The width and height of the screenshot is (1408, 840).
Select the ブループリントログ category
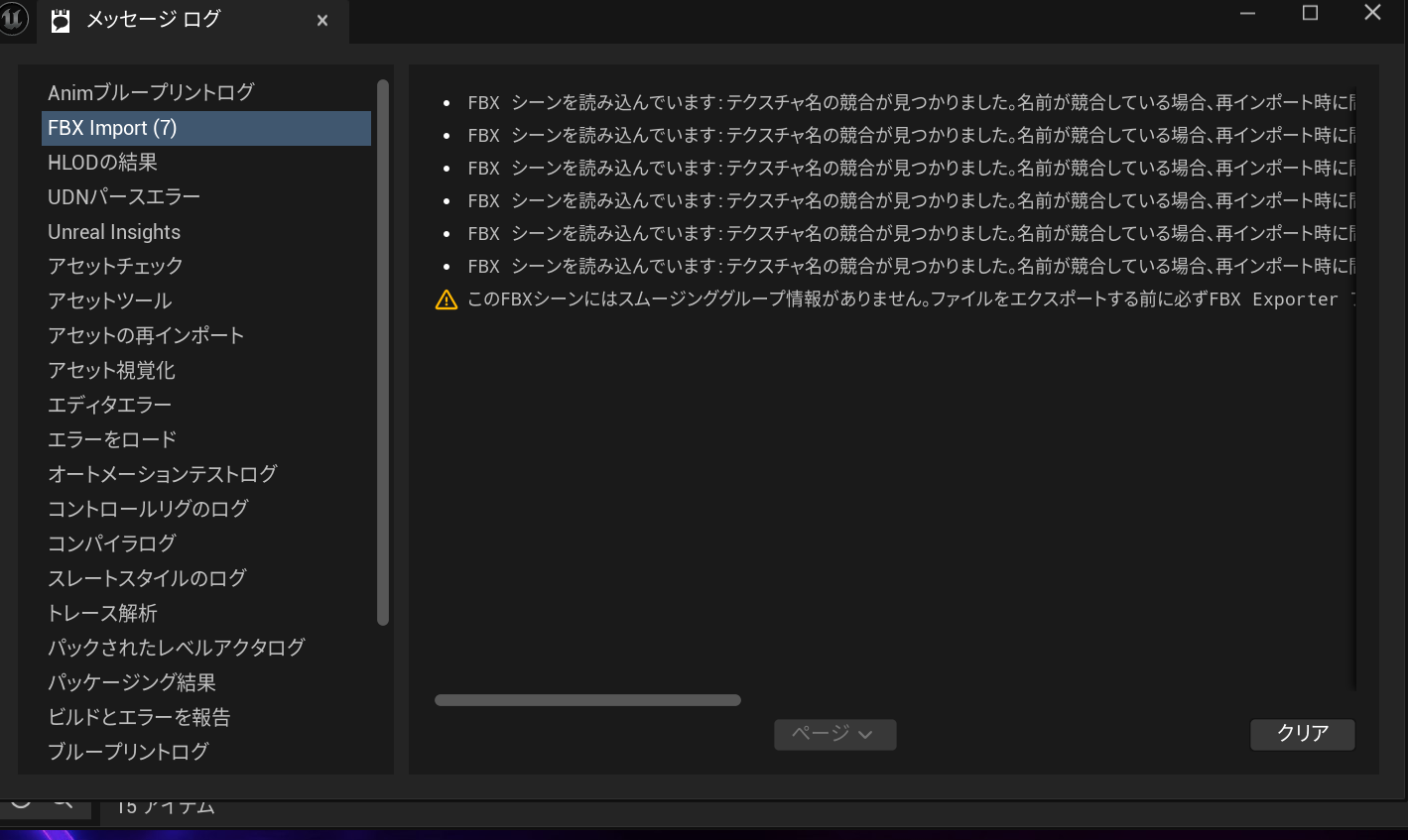pos(206,753)
